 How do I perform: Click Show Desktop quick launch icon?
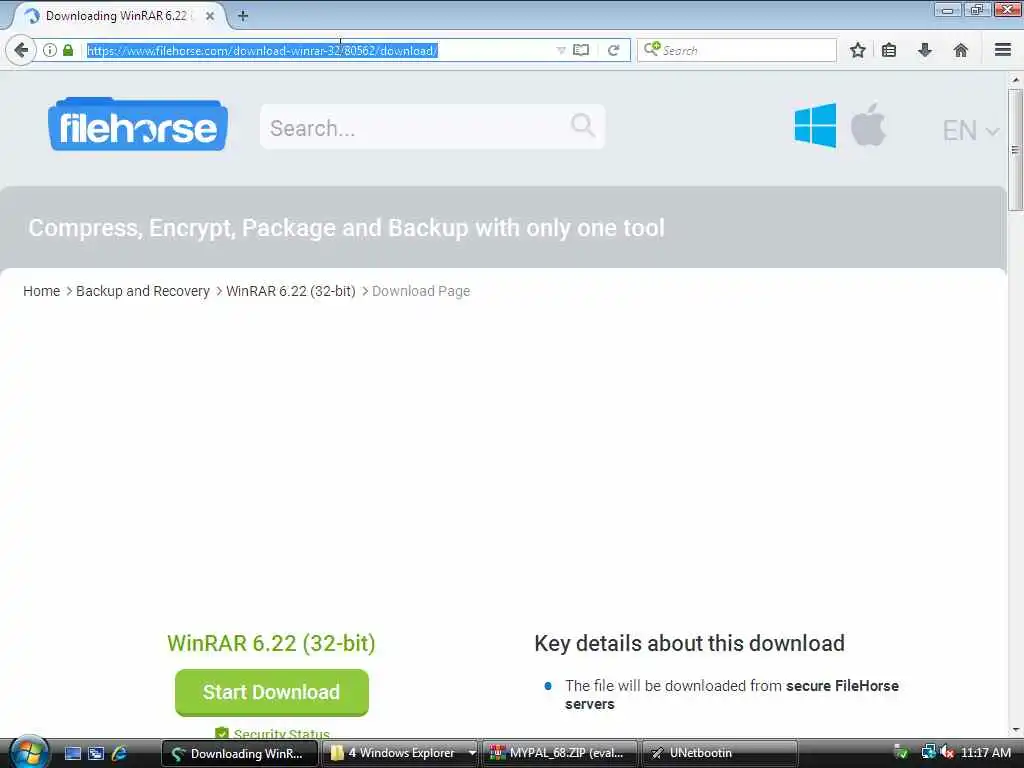point(73,753)
